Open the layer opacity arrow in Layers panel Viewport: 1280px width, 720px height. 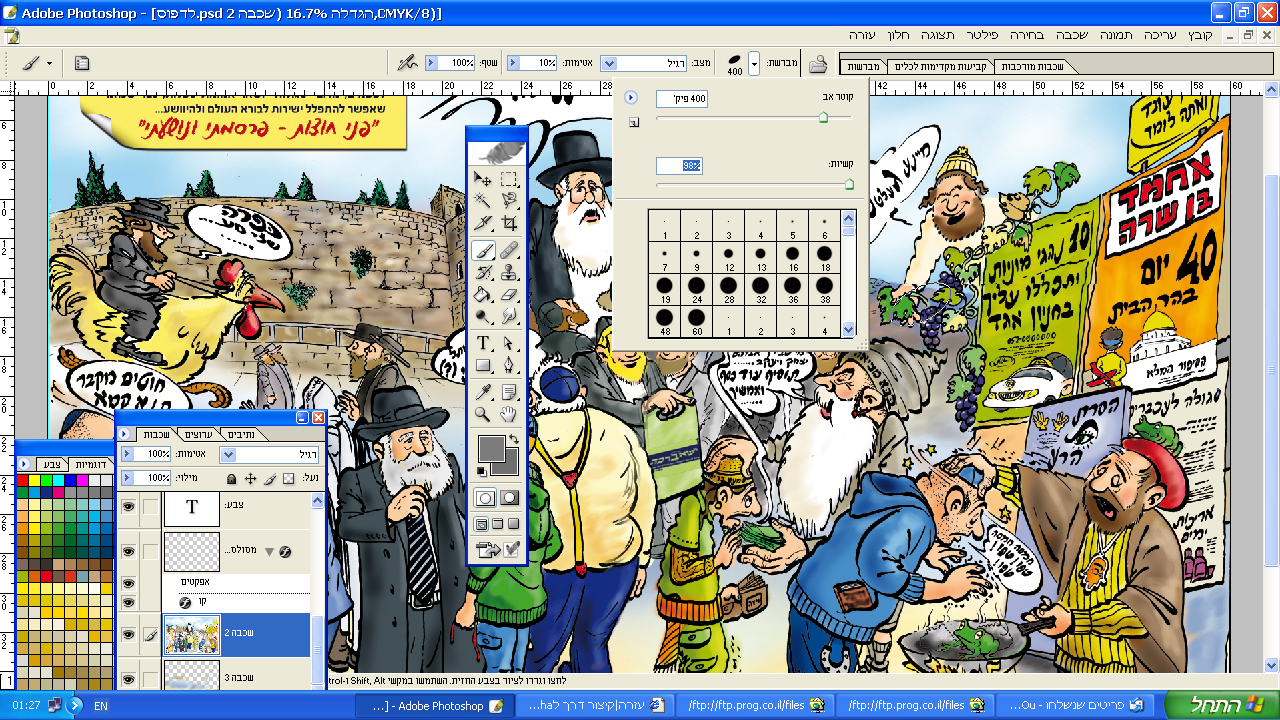127,454
